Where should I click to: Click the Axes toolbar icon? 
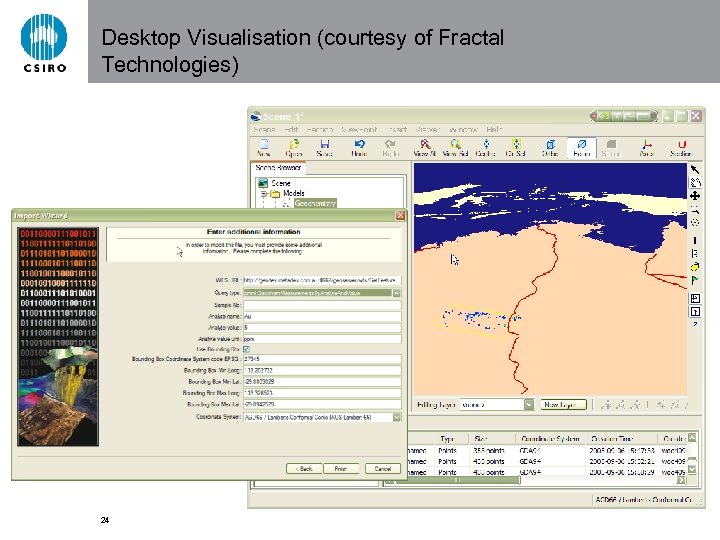click(x=647, y=148)
